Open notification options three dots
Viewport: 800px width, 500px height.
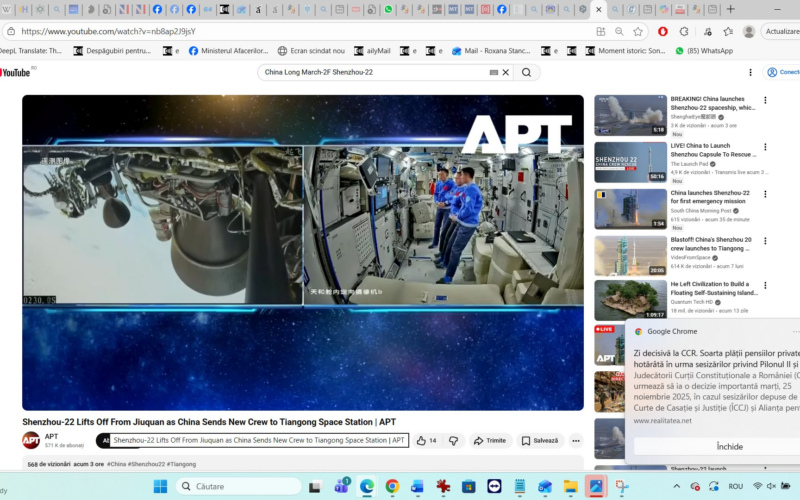click(x=796, y=332)
